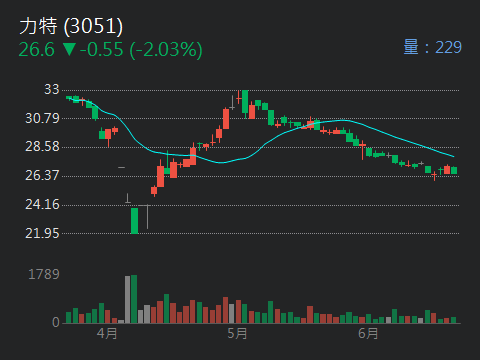Click the stock title 力特 (3051)
The height and width of the screenshot is (360, 480).
(x=71, y=26)
